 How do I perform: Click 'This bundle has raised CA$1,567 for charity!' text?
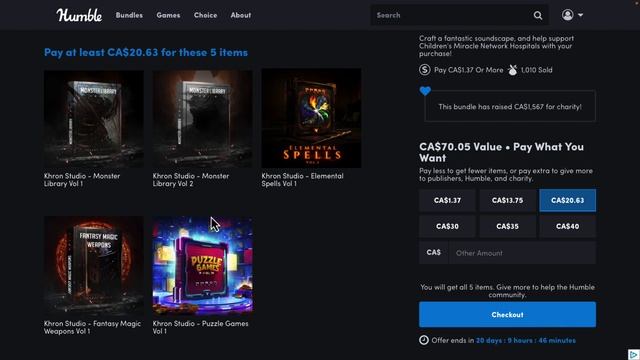coord(510,107)
